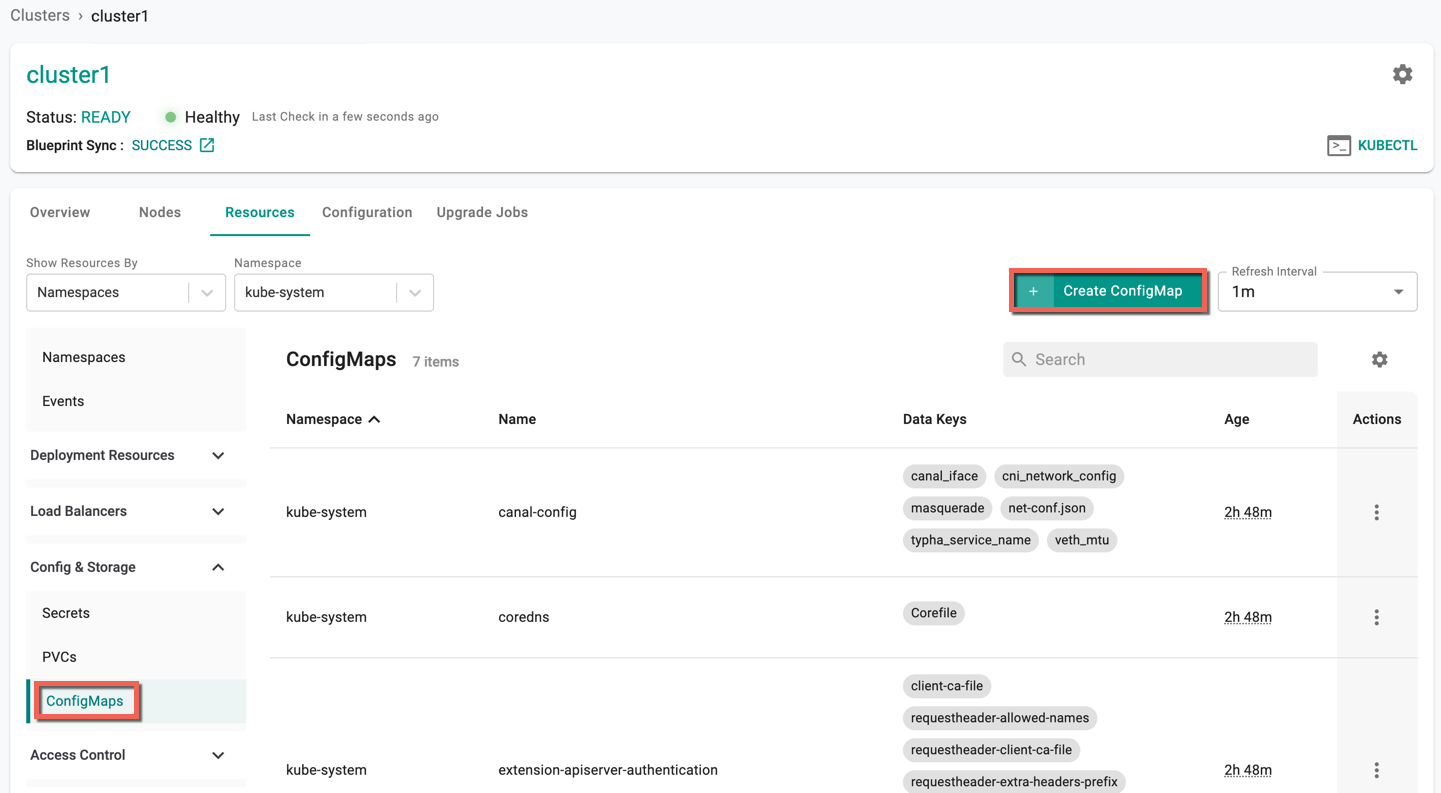Click the requestheader-allowed-names chip

click(x=1000, y=718)
